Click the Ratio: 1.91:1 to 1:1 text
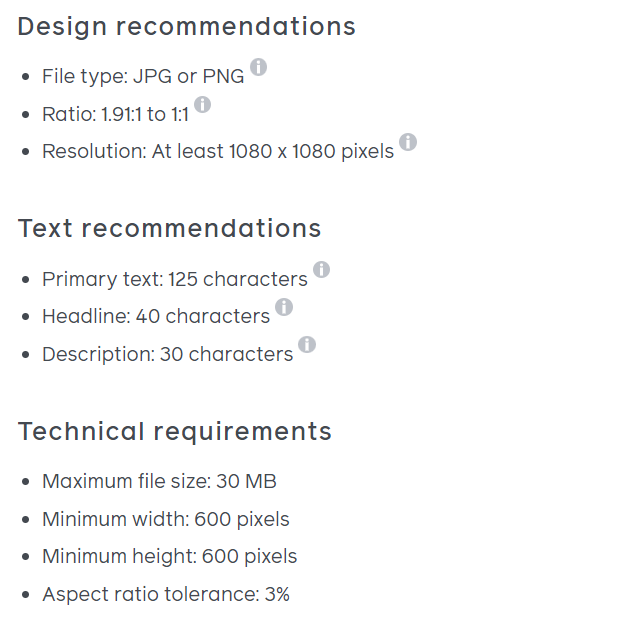Image resolution: width=638 pixels, height=618 pixels. (116, 114)
